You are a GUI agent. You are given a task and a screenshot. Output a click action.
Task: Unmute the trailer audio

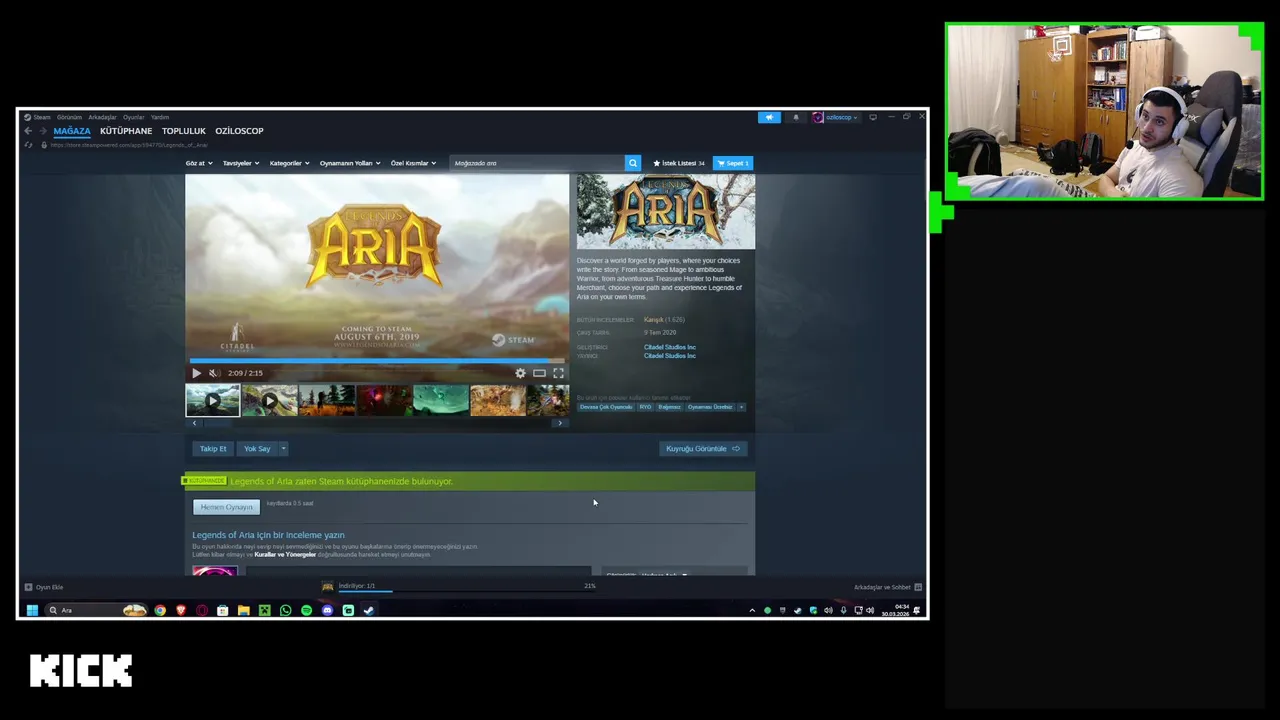pyautogui.click(x=213, y=373)
